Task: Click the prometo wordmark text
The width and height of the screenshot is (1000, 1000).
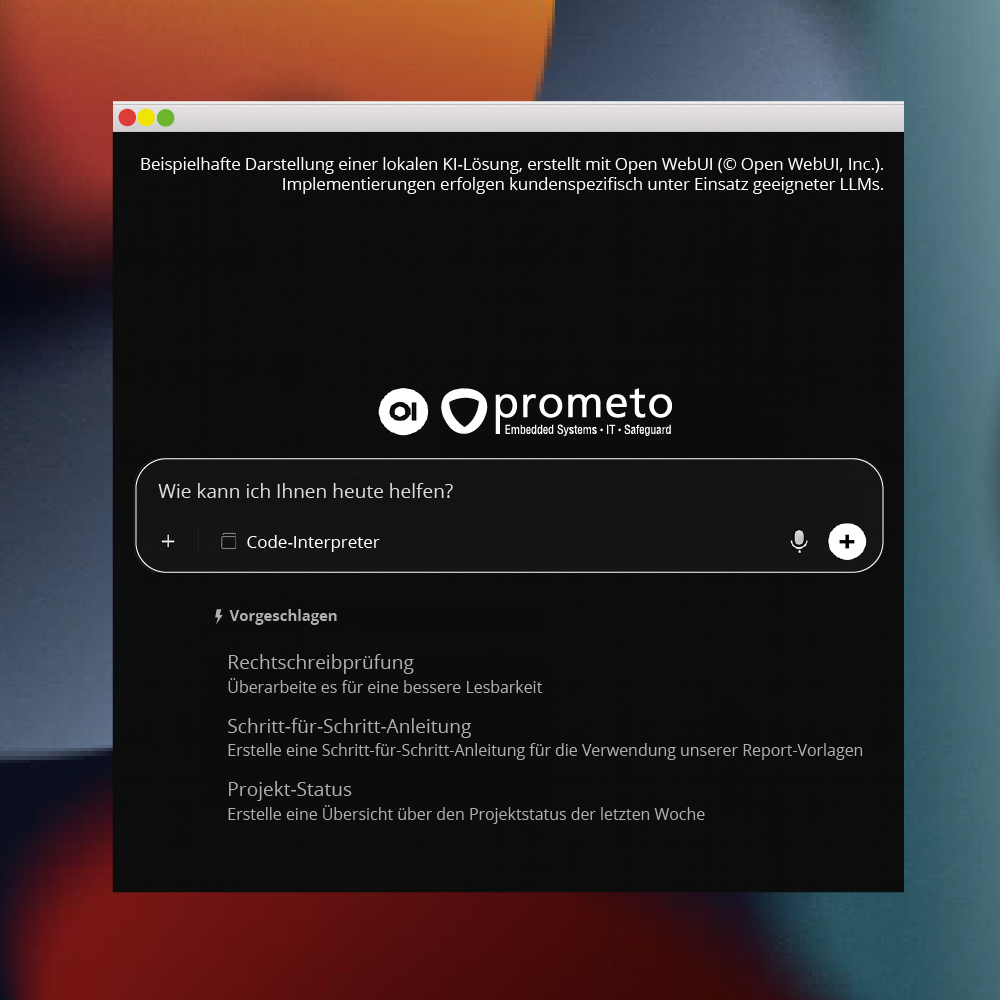Action: click(x=583, y=403)
